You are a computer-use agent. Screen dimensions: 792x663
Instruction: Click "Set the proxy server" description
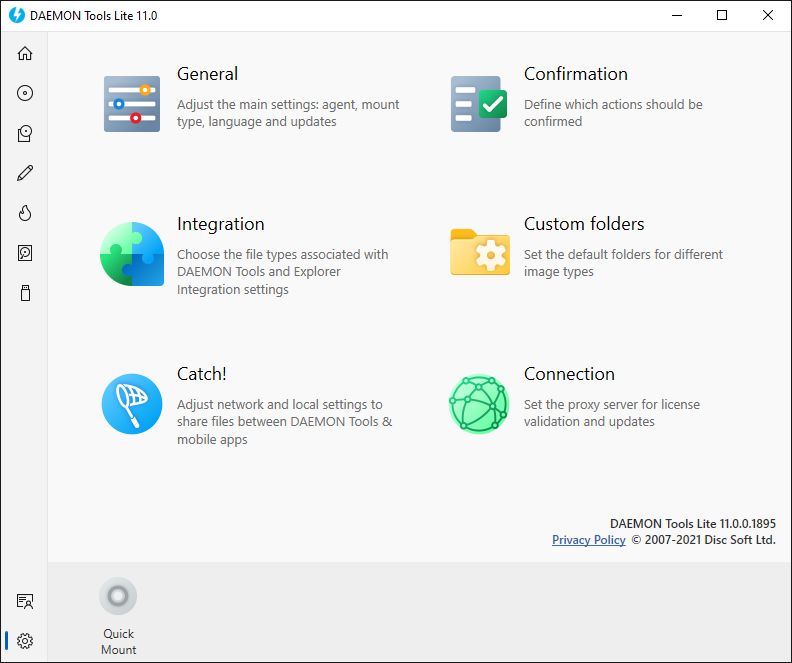pyautogui.click(x=612, y=413)
